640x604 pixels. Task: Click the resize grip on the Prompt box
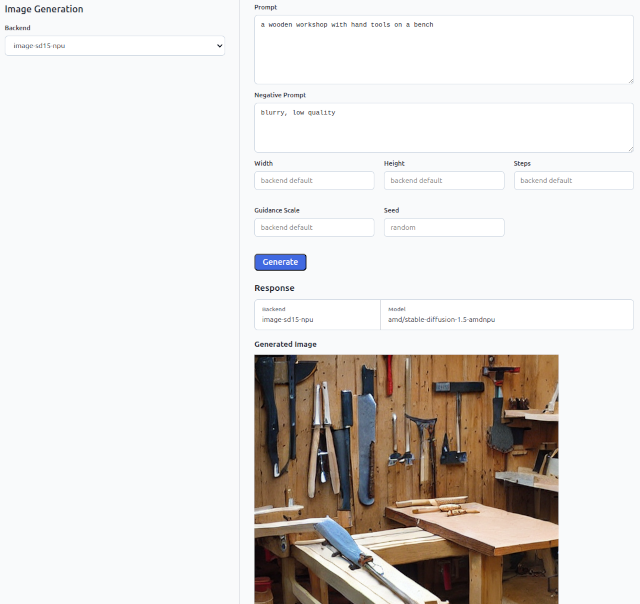(x=631, y=81)
